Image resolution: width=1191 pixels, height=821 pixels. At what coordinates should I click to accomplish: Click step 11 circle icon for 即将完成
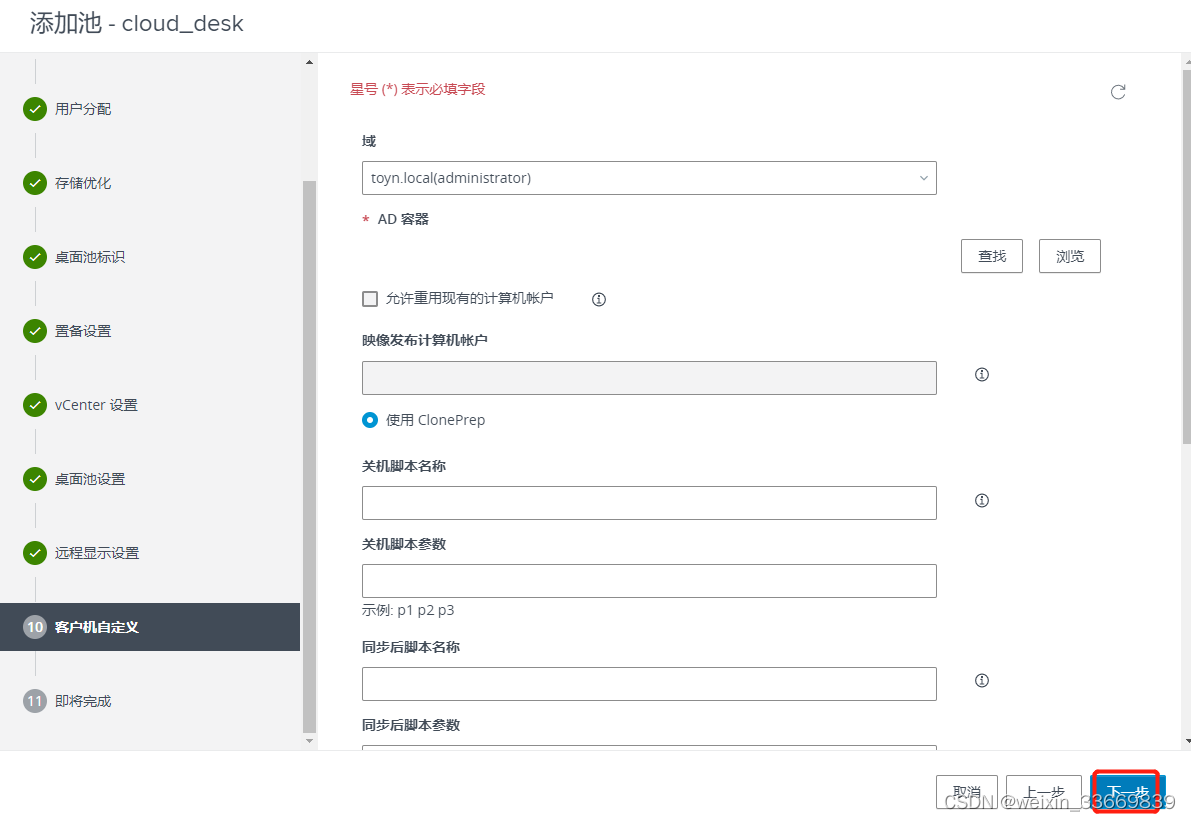point(35,701)
